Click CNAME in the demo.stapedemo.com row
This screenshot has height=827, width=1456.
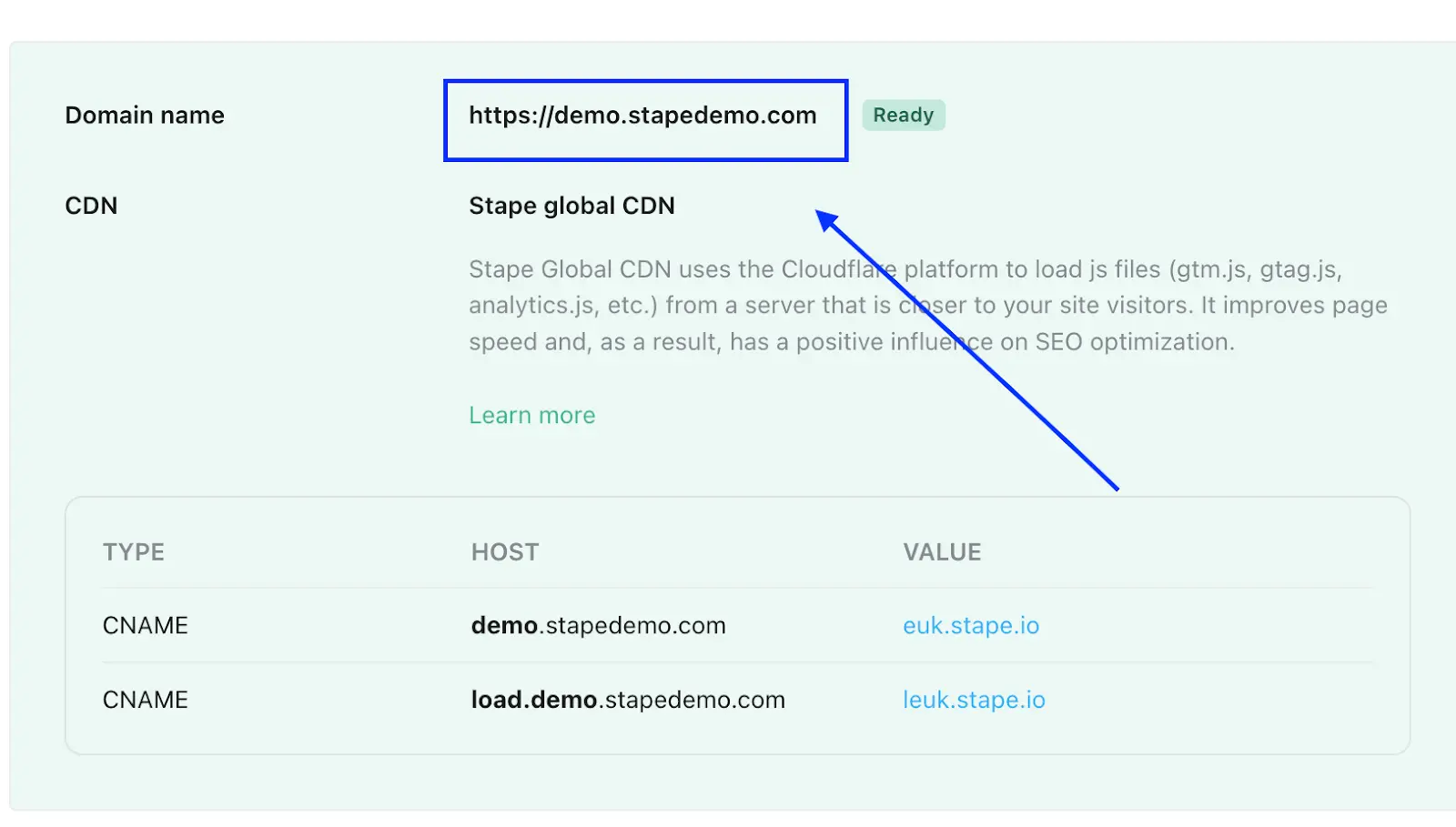point(146,626)
